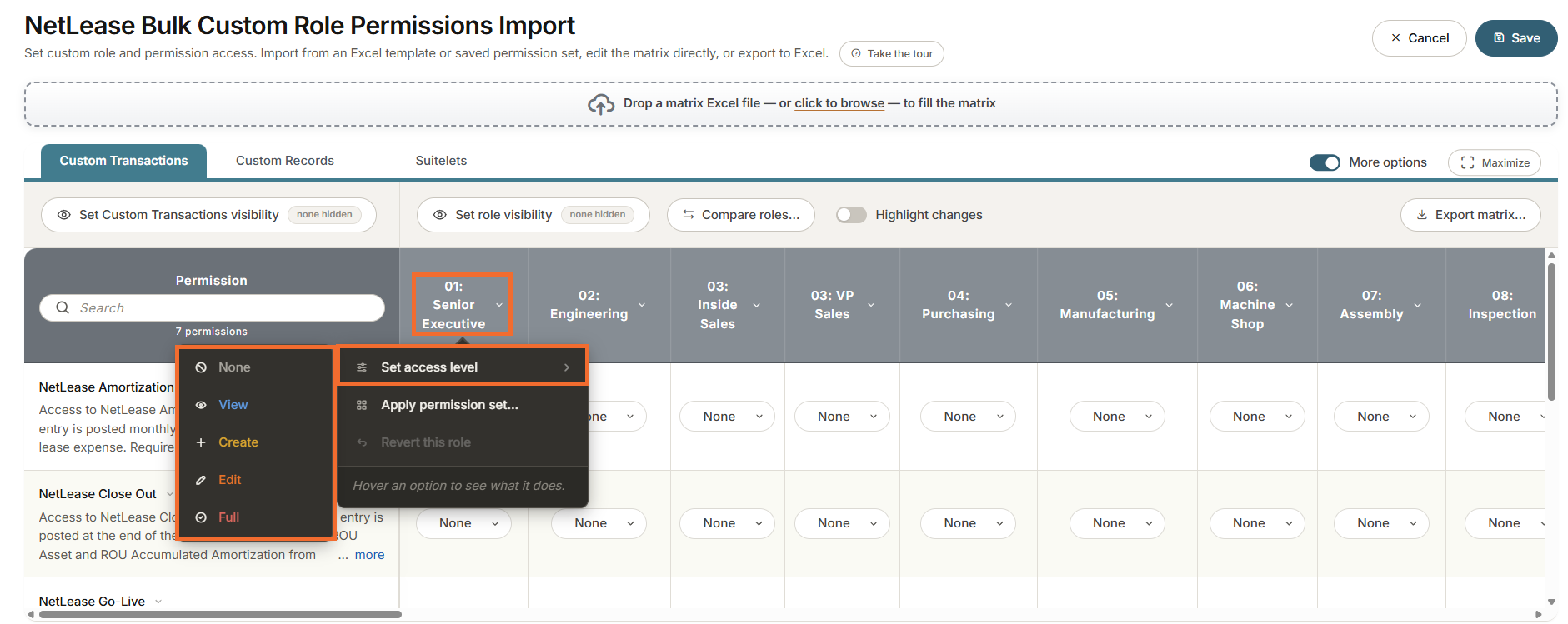Open NetLease Amortization access dropdown under Purchasing
This screenshot has height=624, width=1568.
(x=968, y=417)
